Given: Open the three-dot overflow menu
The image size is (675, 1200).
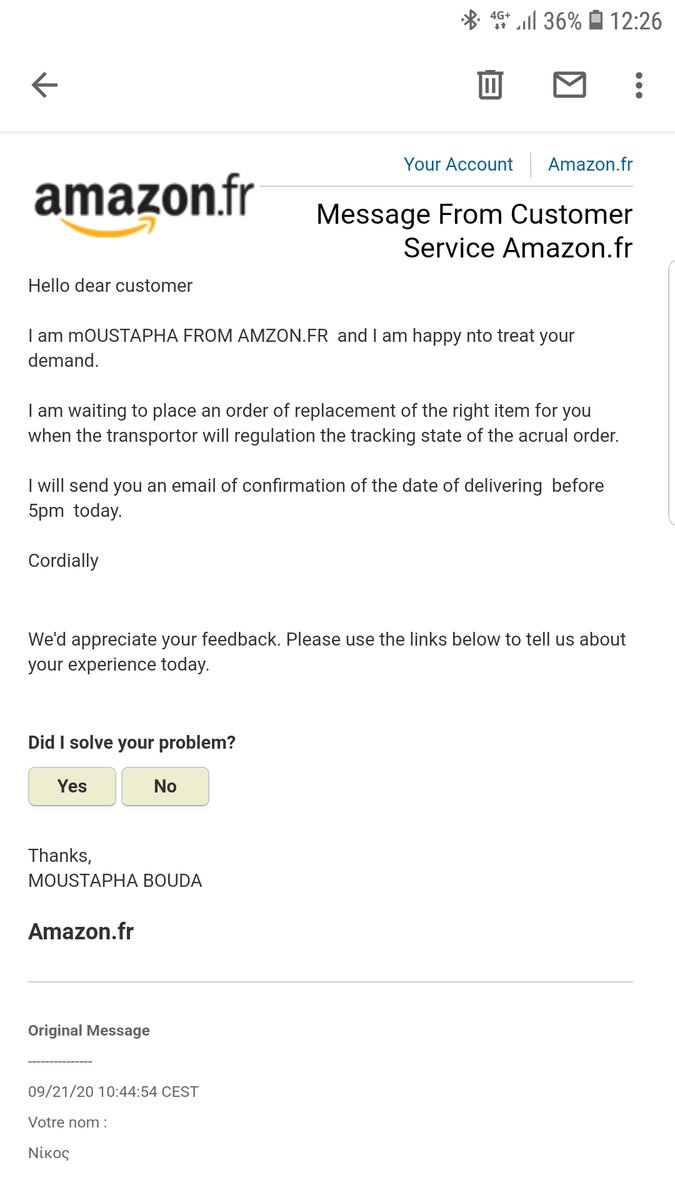Looking at the screenshot, I should coord(639,85).
